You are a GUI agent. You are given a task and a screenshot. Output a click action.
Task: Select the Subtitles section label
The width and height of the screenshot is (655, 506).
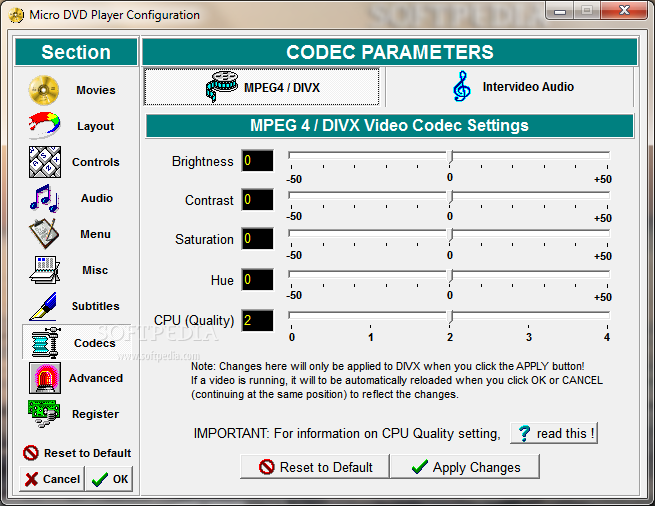[96, 306]
